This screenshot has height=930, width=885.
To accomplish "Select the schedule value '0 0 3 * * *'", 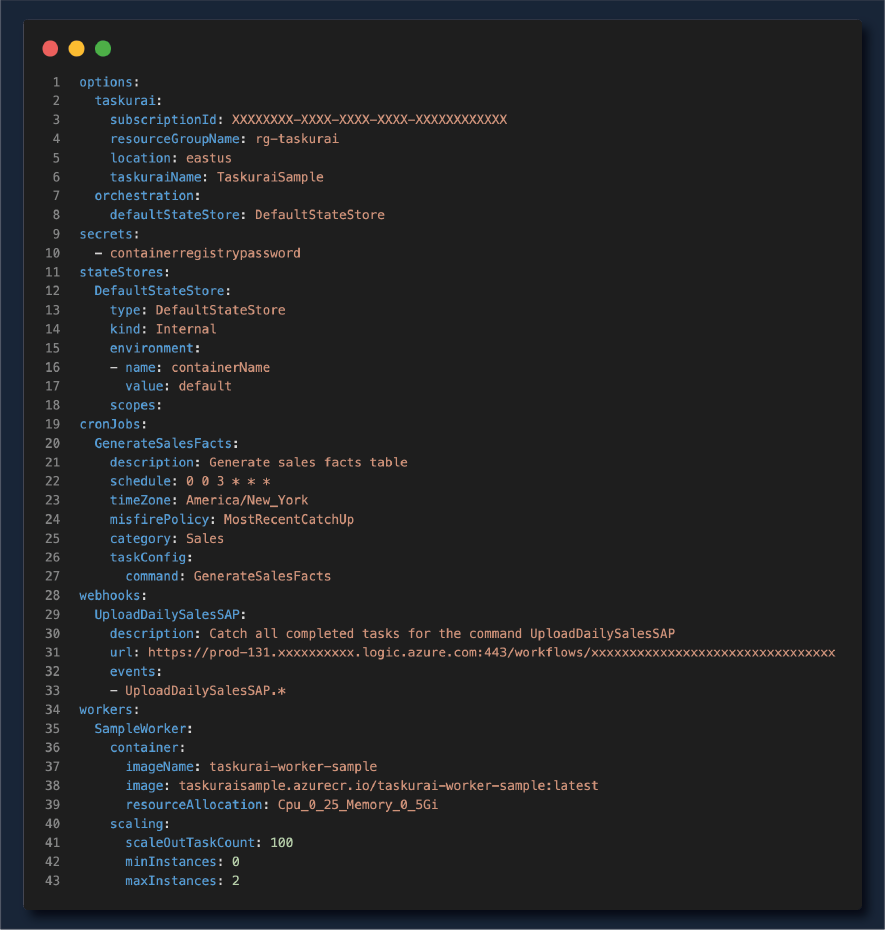I will coord(228,481).
